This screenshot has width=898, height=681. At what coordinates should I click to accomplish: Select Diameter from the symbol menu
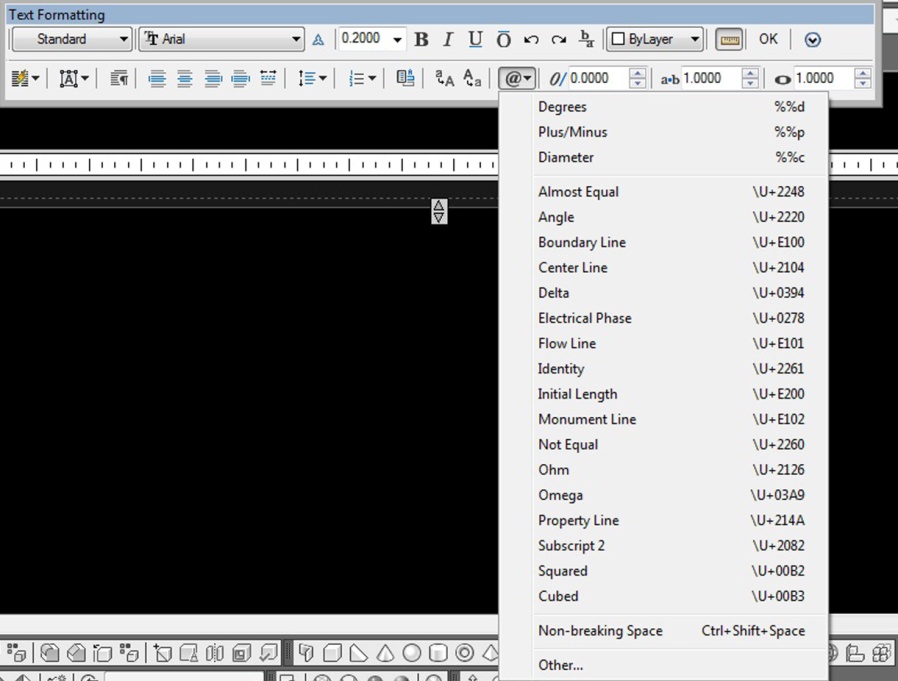(566, 157)
